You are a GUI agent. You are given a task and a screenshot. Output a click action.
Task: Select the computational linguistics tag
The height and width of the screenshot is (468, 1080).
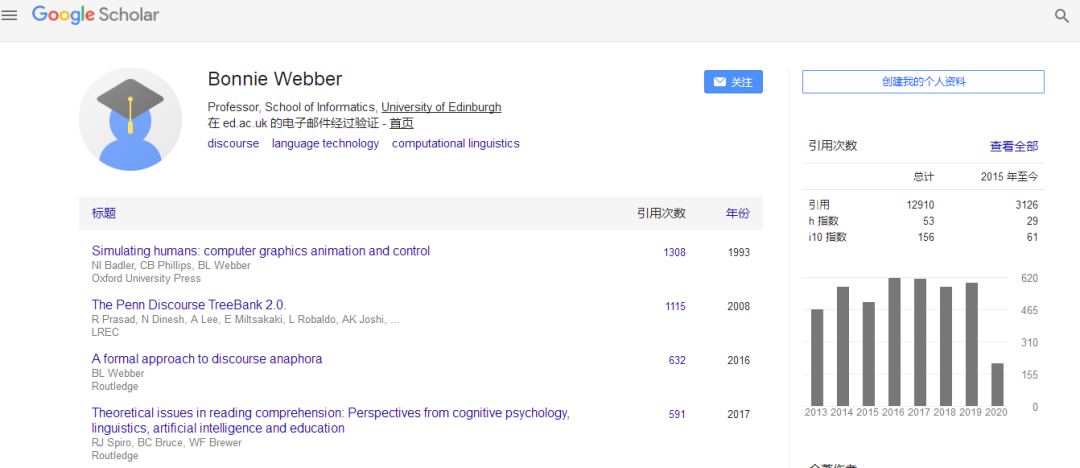click(455, 143)
